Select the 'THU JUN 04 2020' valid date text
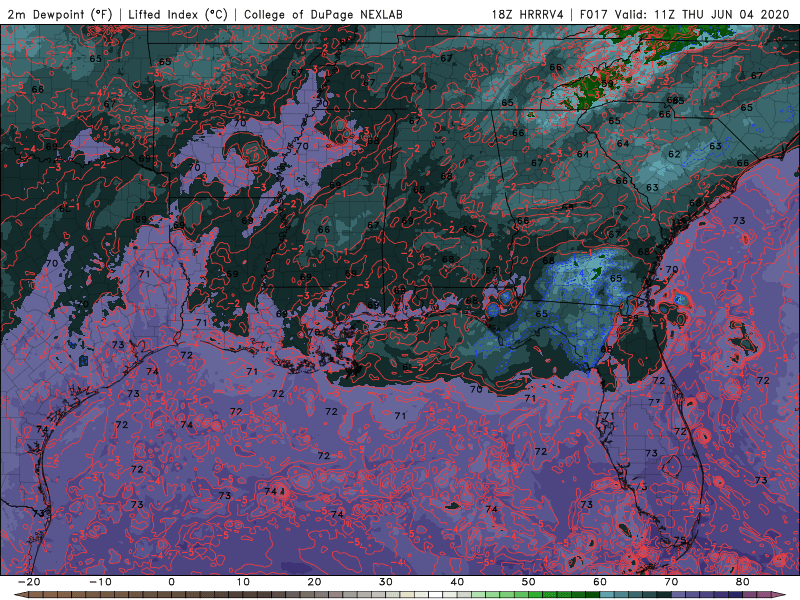 [736, 14]
